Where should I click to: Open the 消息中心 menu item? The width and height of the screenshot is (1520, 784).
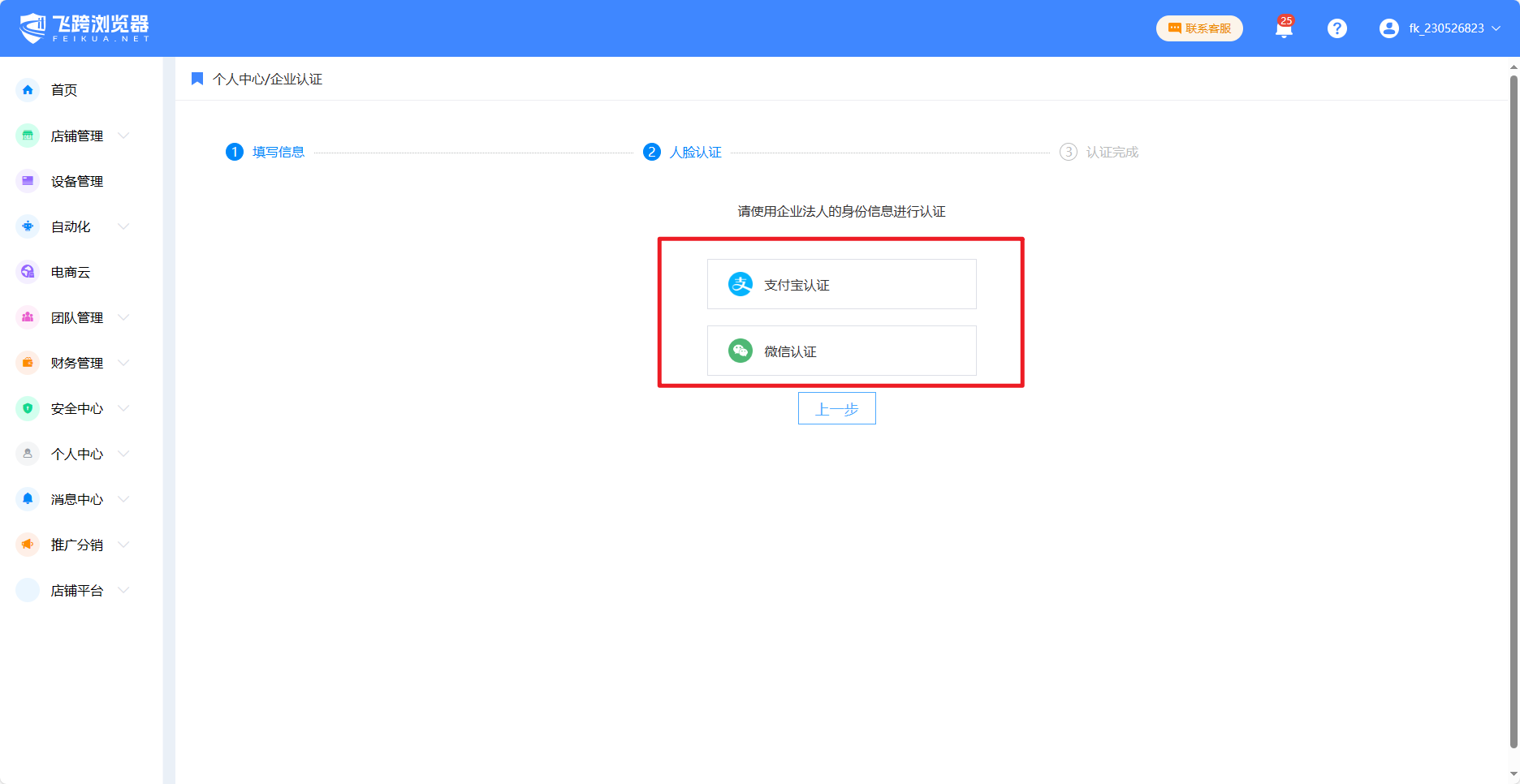click(x=76, y=499)
